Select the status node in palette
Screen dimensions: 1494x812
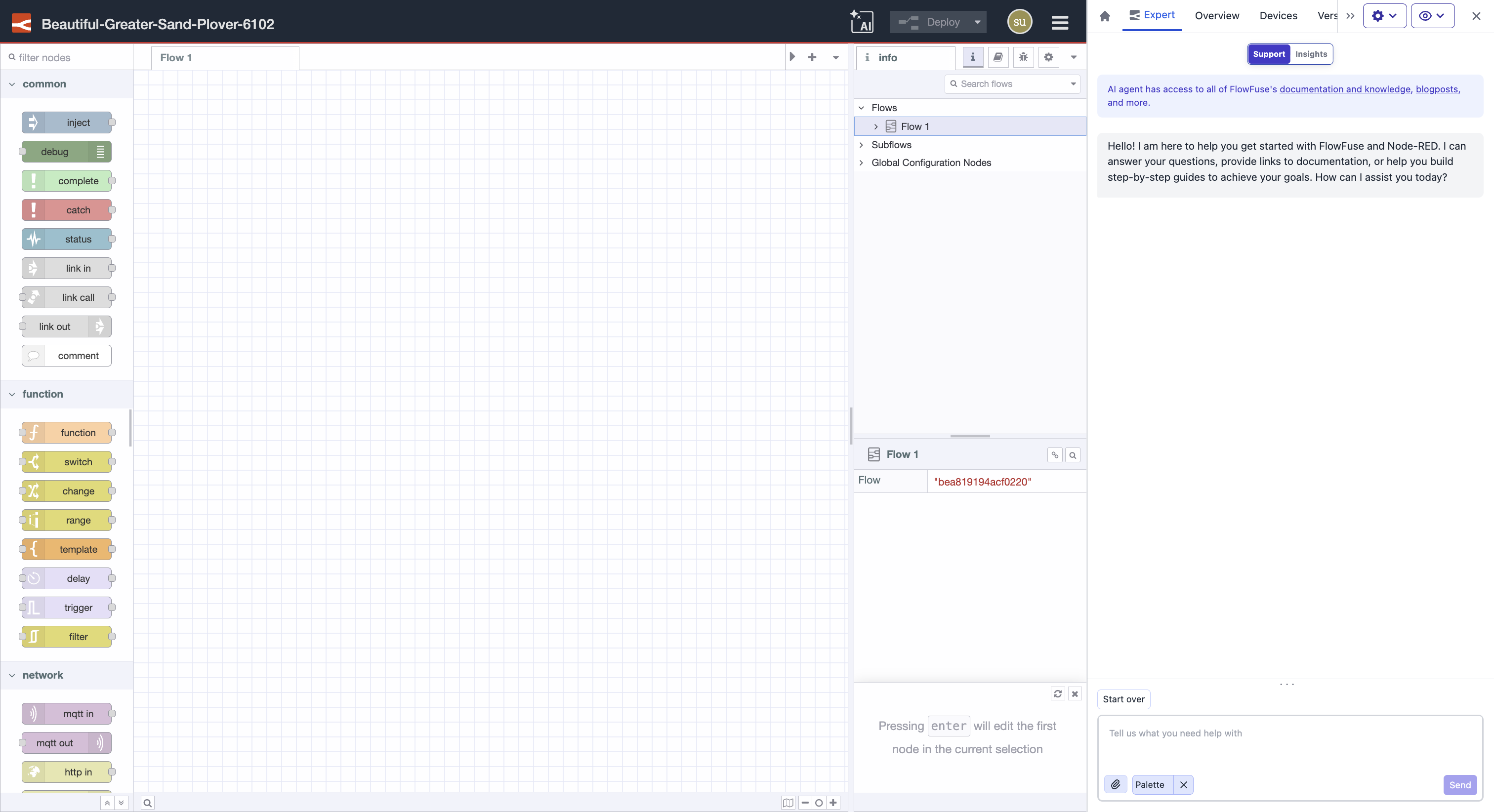pyautogui.click(x=67, y=239)
